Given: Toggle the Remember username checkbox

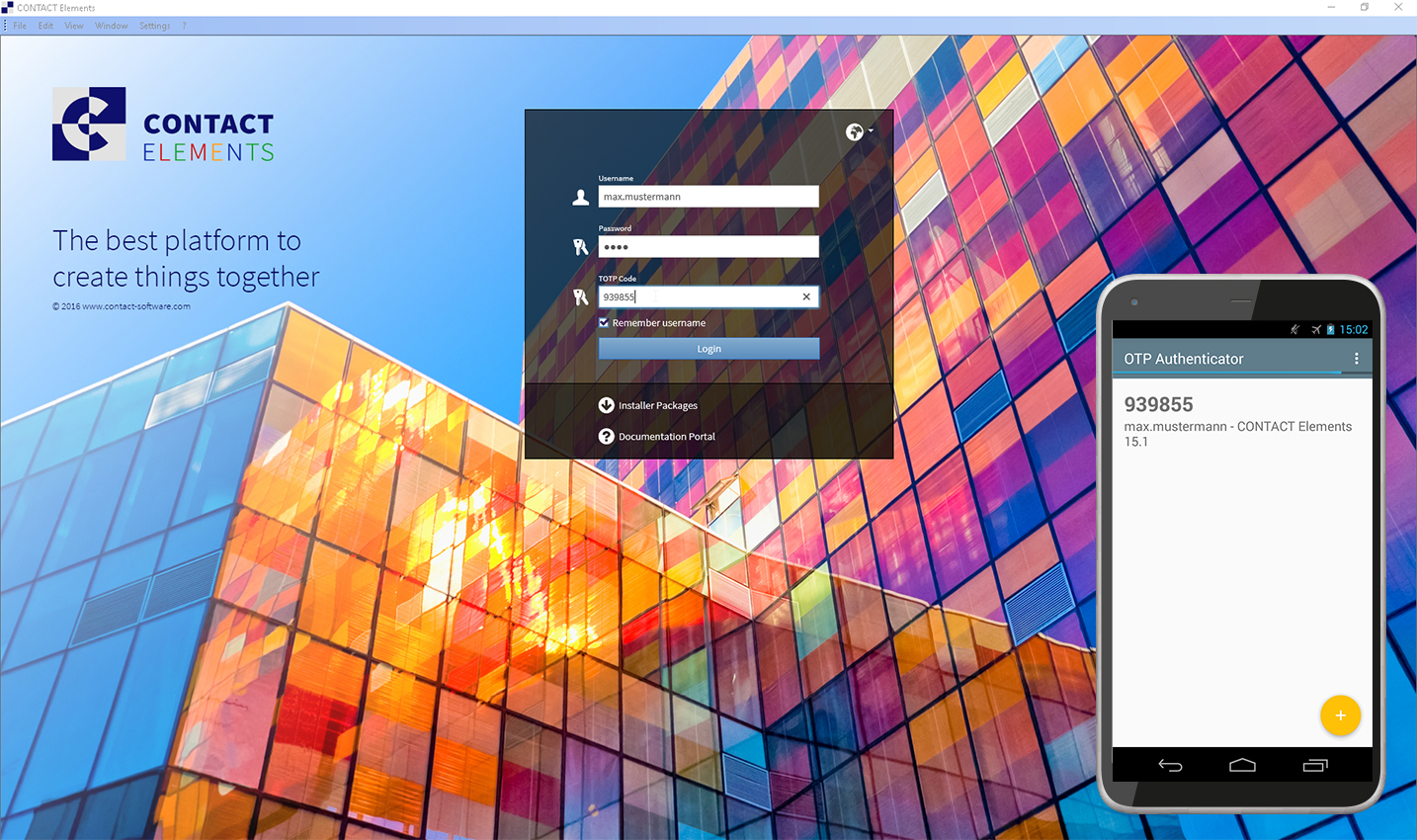Looking at the screenshot, I should click(x=604, y=323).
